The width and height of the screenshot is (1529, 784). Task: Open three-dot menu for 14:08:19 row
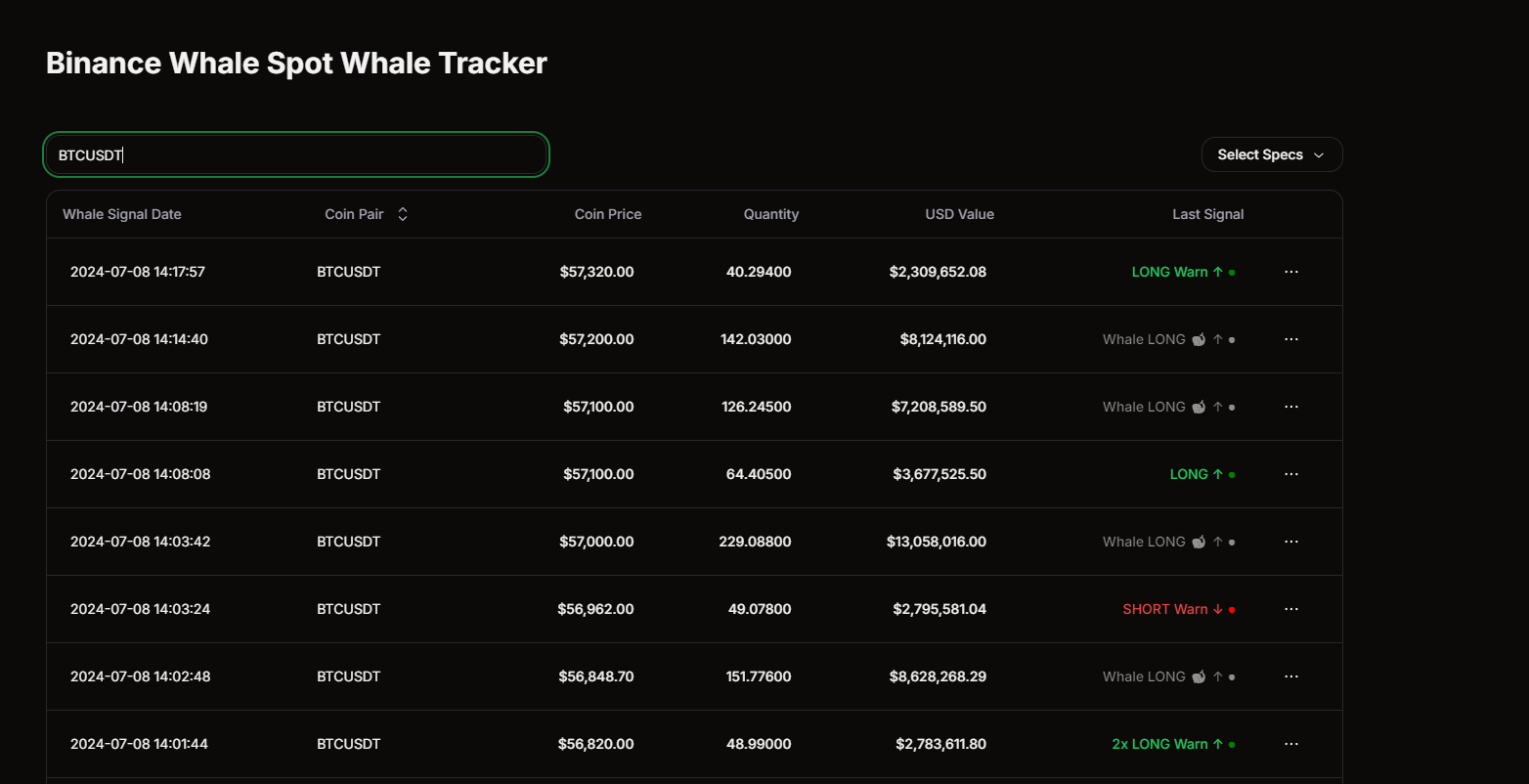point(1290,407)
